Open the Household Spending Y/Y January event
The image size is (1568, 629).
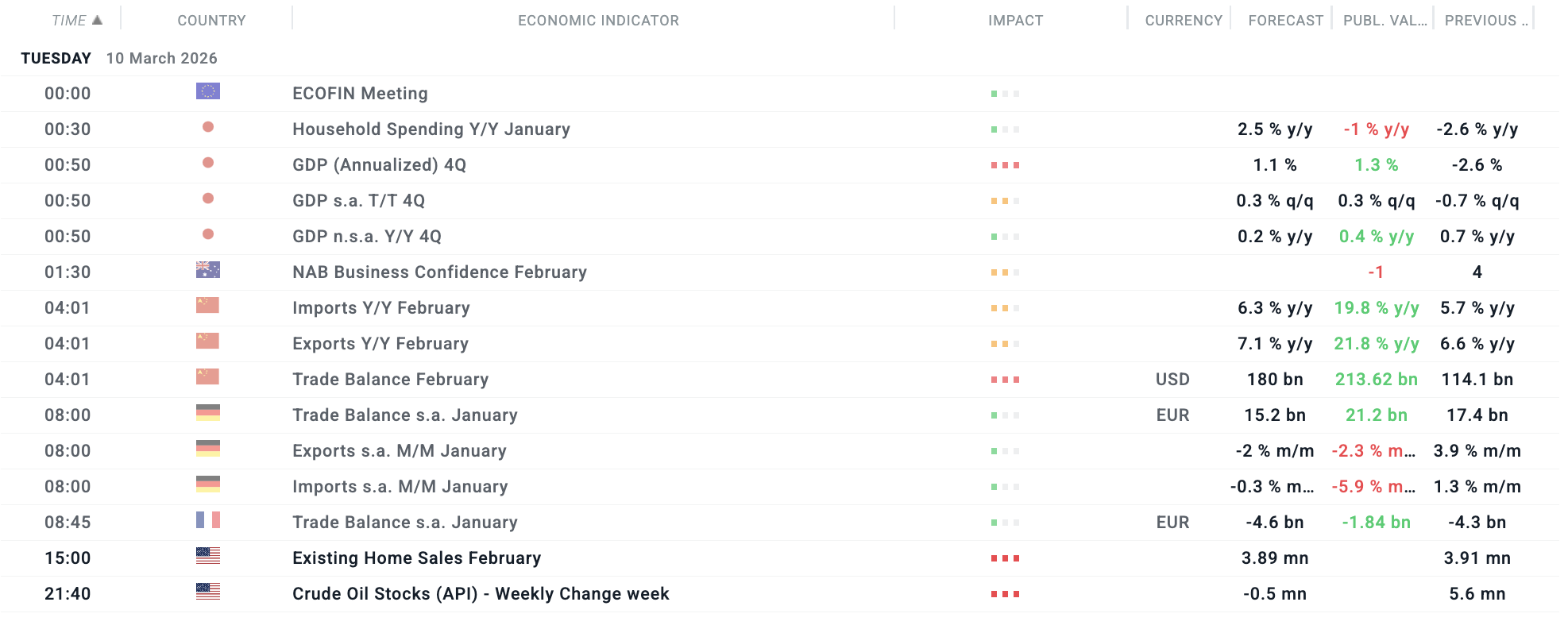click(431, 129)
